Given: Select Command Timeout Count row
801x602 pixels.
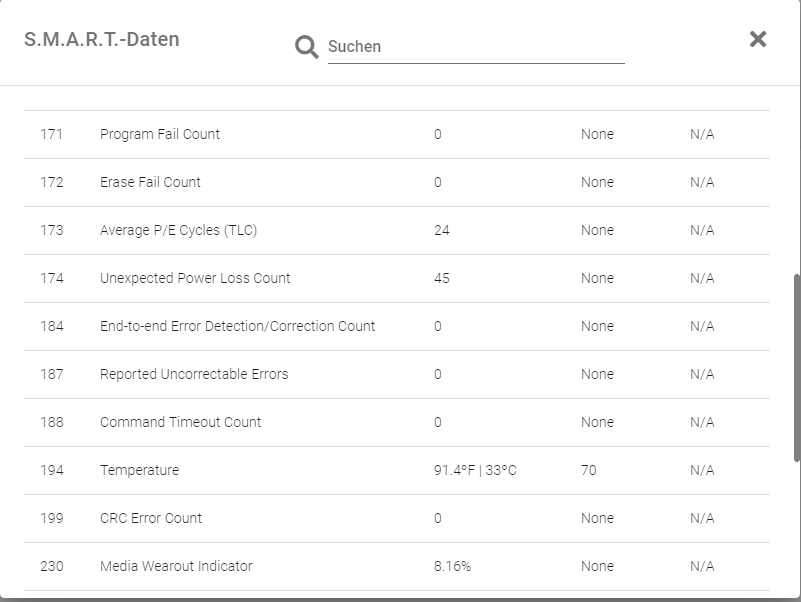Looking at the screenshot, I should coord(180,422).
